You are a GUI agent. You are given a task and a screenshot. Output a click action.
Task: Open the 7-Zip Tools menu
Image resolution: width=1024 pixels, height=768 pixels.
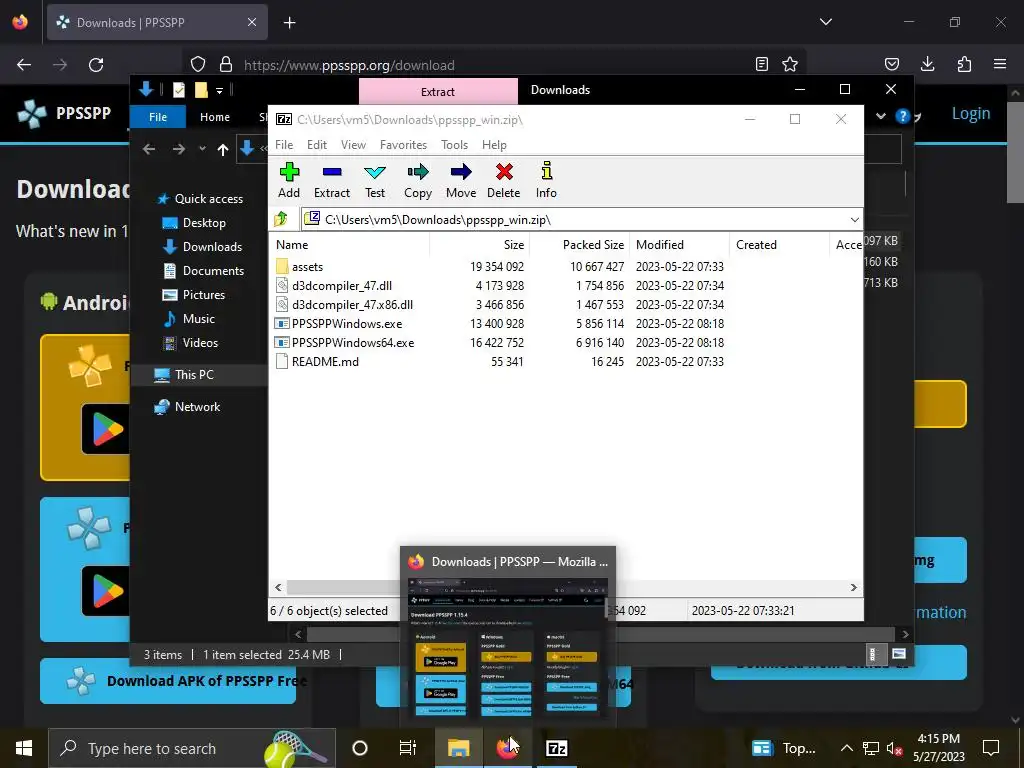coord(455,145)
